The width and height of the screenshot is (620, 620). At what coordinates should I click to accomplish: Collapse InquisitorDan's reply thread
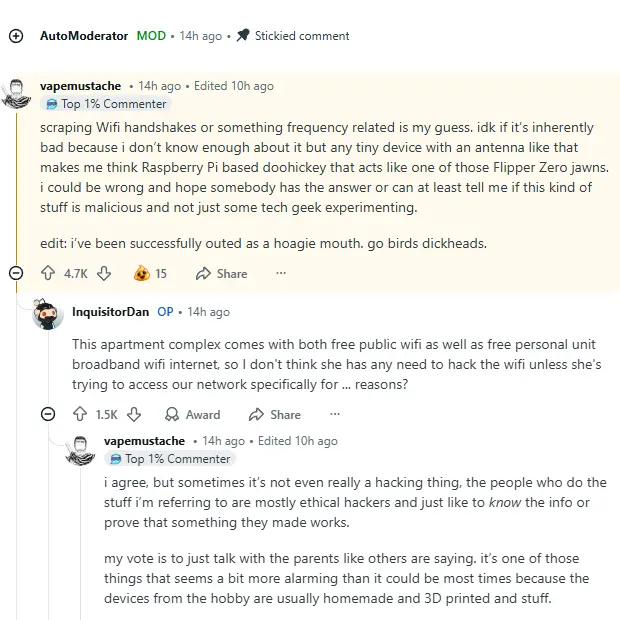pyautogui.click(x=48, y=414)
